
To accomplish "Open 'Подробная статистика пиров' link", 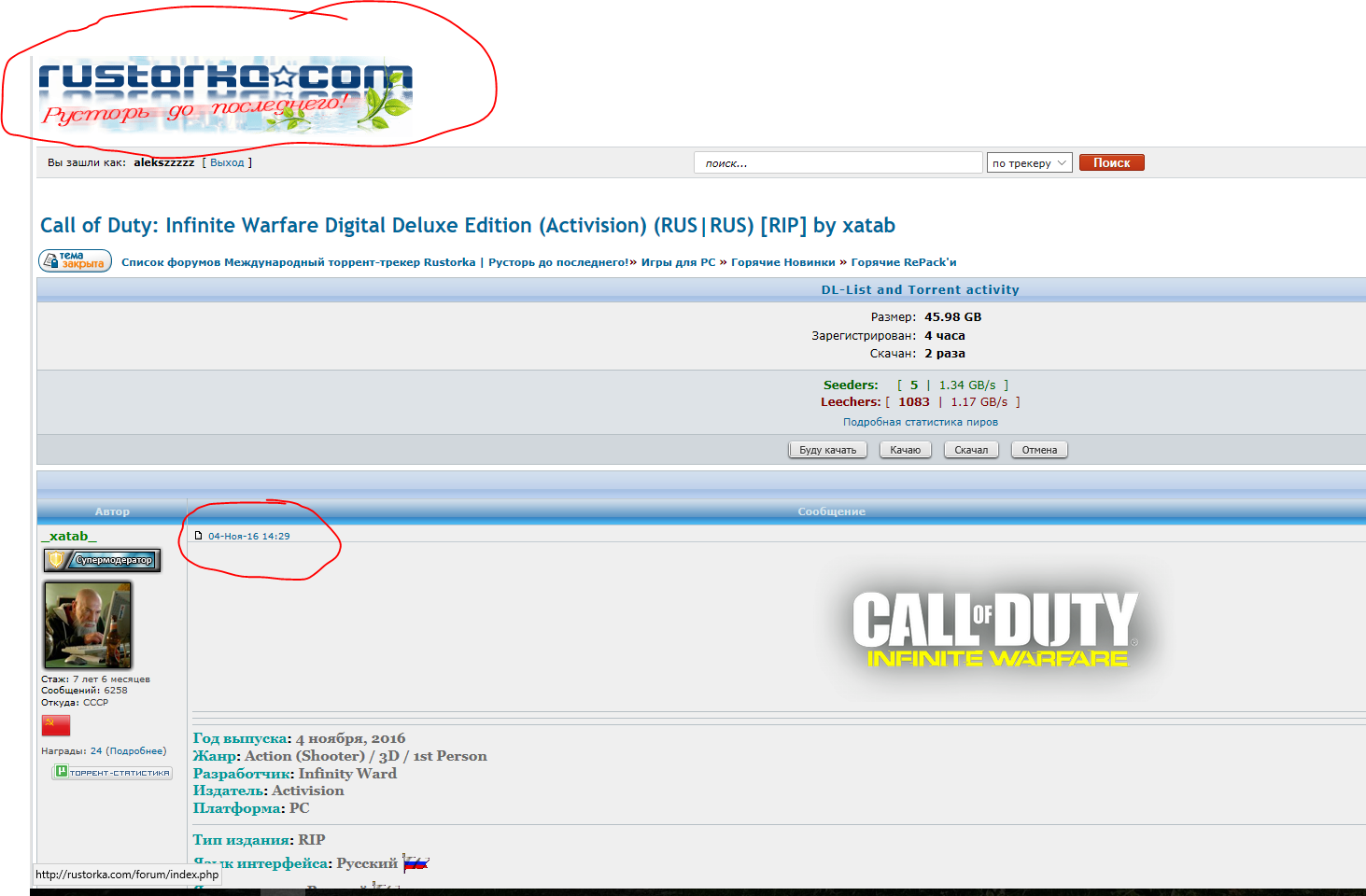I will click(920, 422).
